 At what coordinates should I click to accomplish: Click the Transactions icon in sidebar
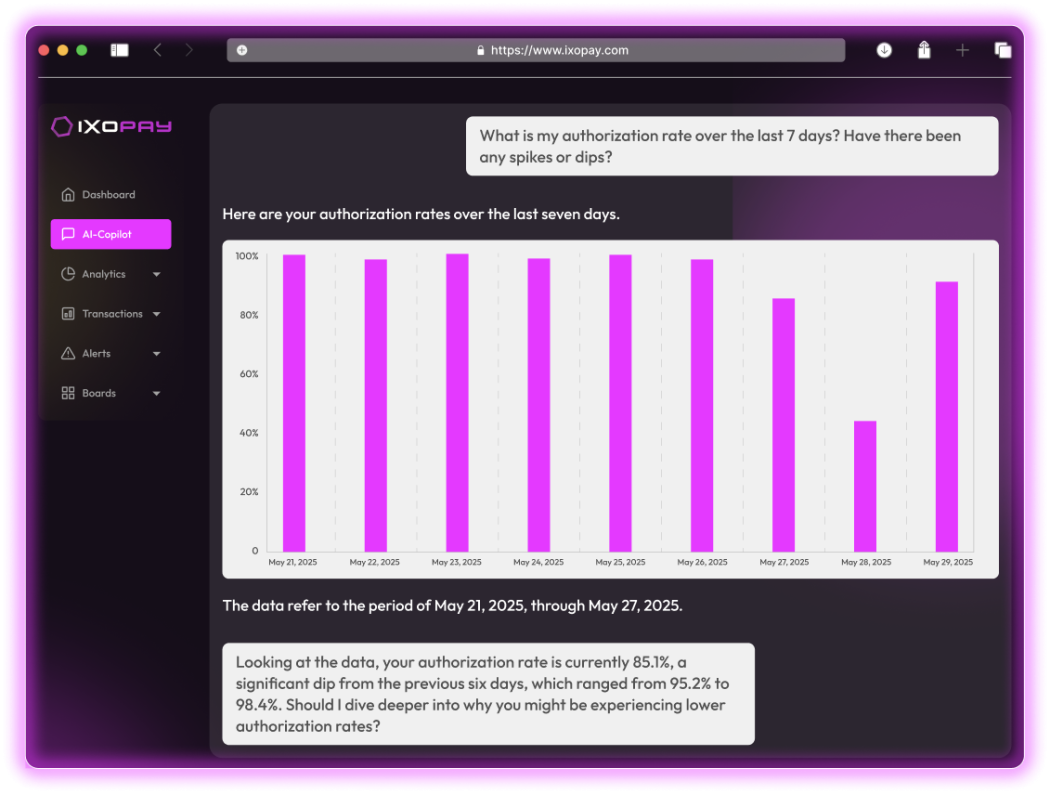pyautogui.click(x=68, y=314)
